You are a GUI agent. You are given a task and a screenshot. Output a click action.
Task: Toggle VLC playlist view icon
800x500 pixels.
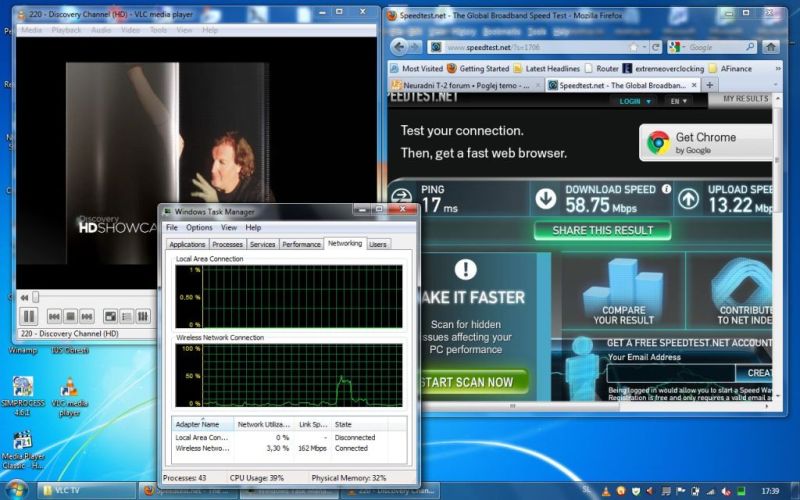tap(128, 316)
